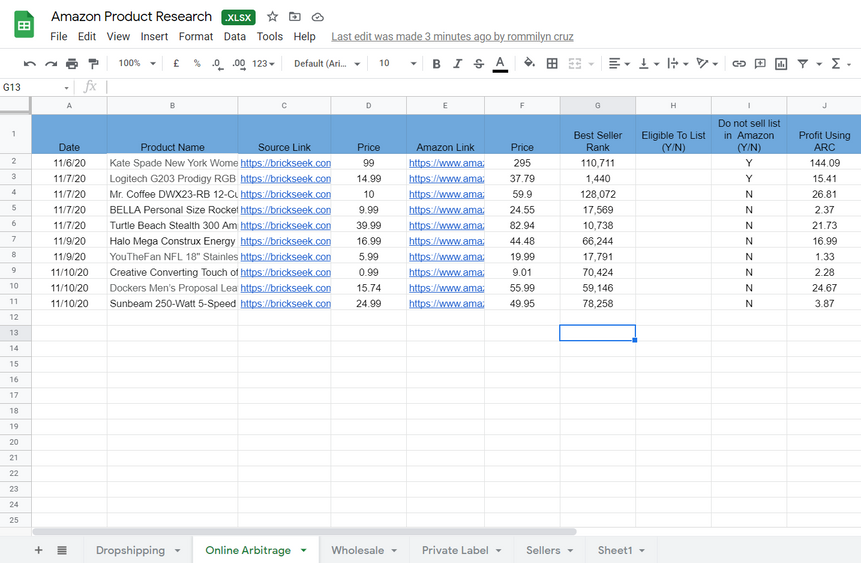Image resolution: width=861 pixels, height=563 pixels.
Task: Click the Merge cells icon
Action: 574,64
